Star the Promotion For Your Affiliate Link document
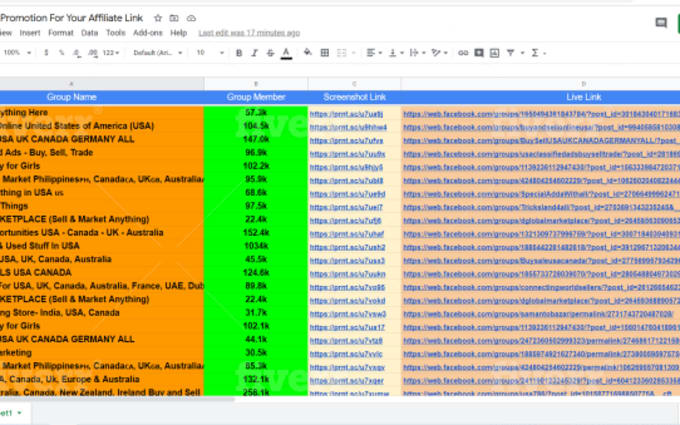 pos(158,18)
